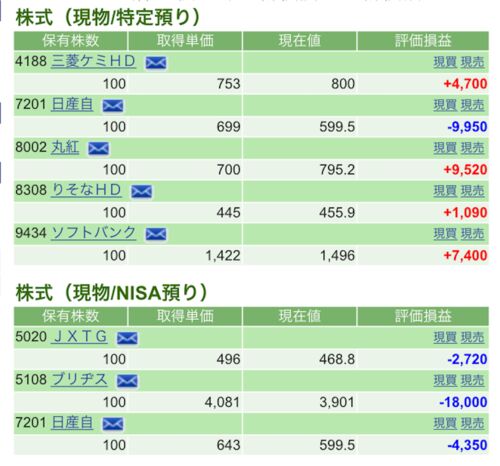The height and width of the screenshot is (466, 500).
Task: Click 現売 for 日産自 in NISA預り
Action: (x=472, y=424)
